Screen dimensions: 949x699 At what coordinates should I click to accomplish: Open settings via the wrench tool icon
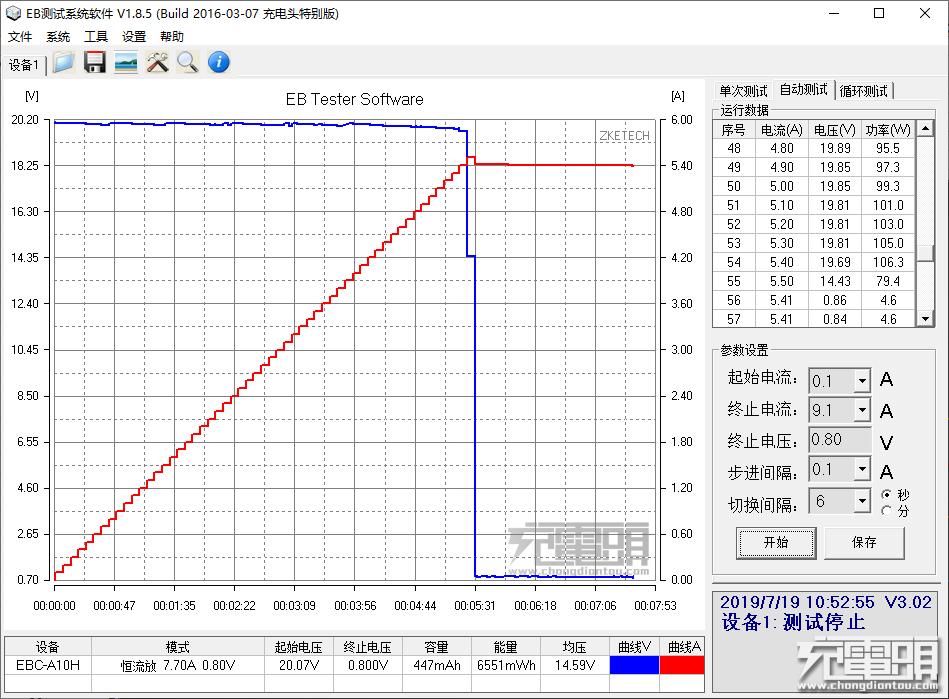[155, 63]
